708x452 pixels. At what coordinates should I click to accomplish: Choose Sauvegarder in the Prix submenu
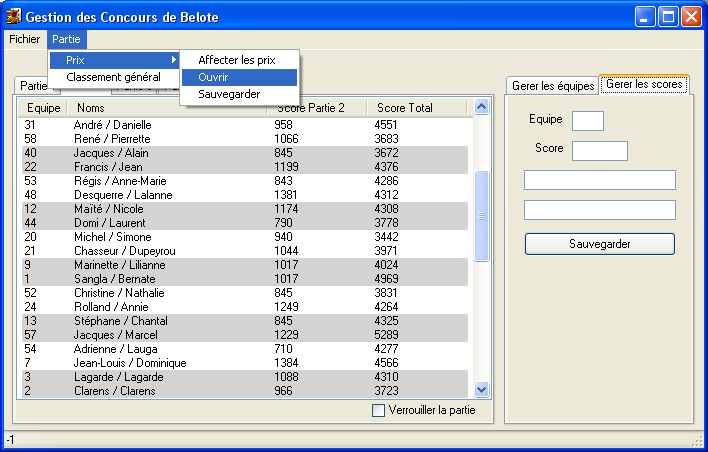pos(229,94)
